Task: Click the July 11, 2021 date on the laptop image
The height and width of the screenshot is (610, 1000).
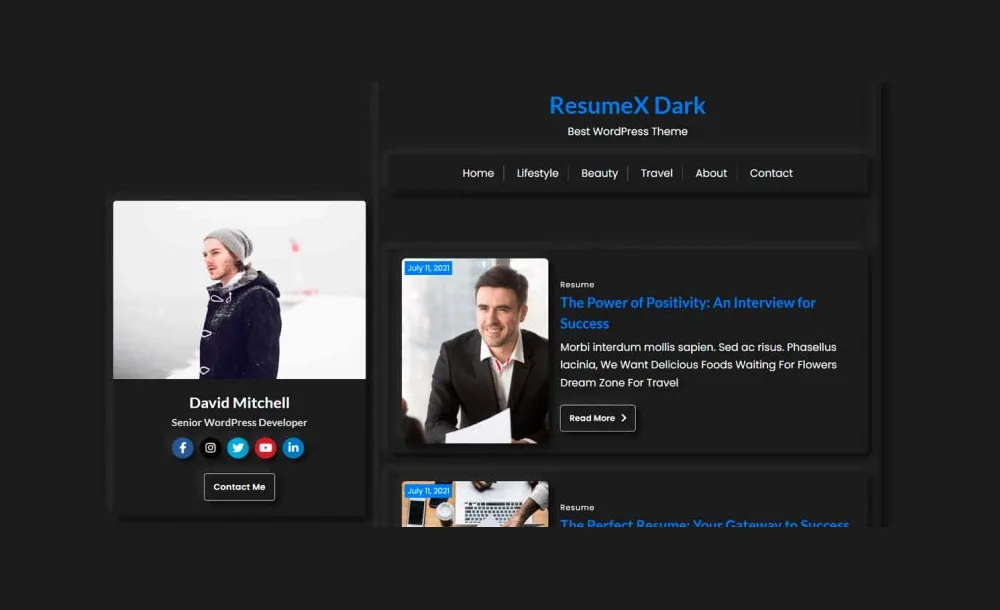Action: pyautogui.click(x=429, y=491)
